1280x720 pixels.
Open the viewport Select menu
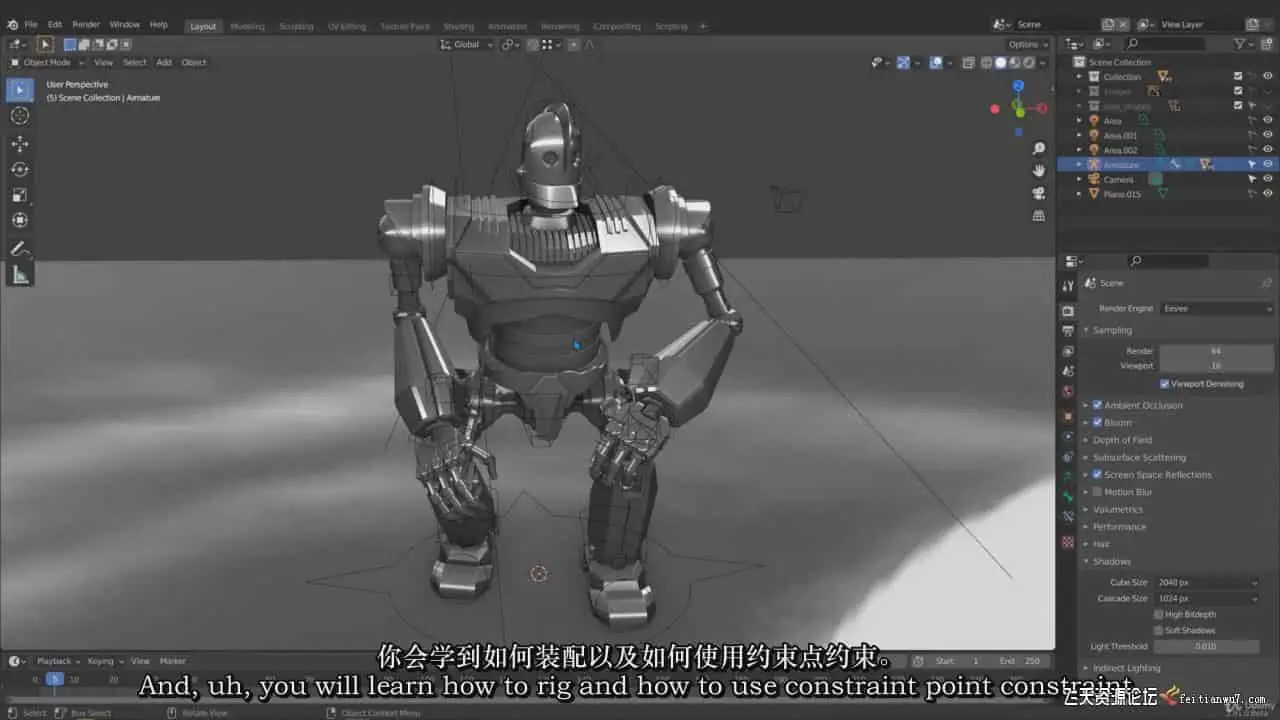point(135,62)
